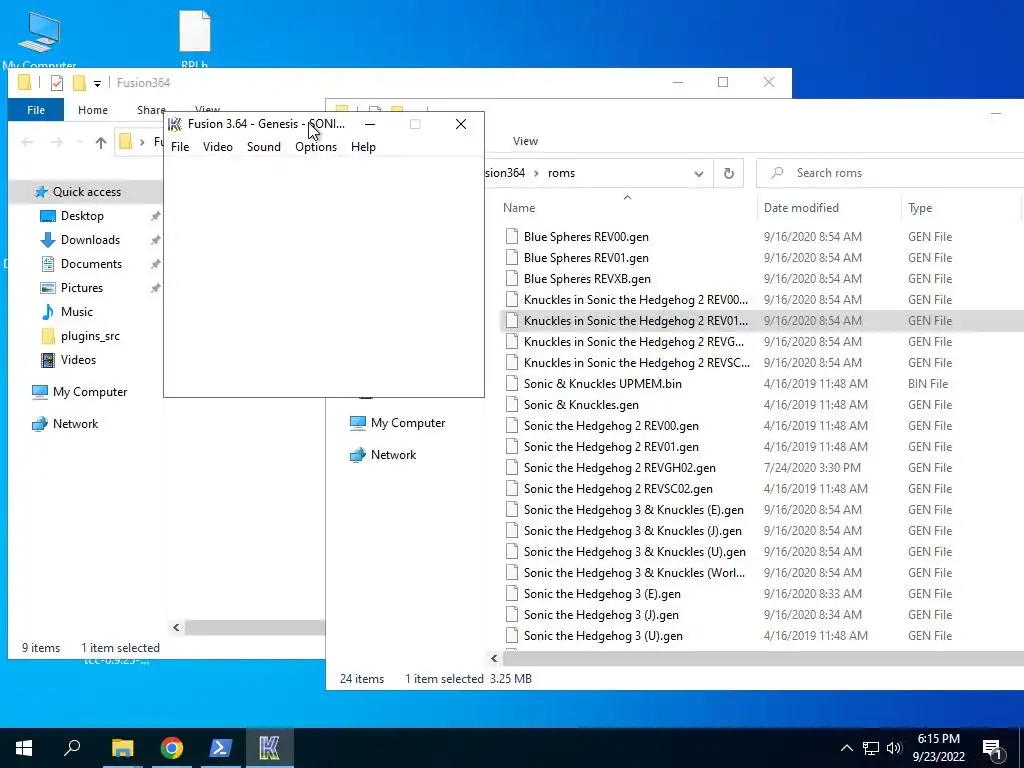Select Documents icon in sidebar
This screenshot has width=1024, height=768.
tap(48, 264)
